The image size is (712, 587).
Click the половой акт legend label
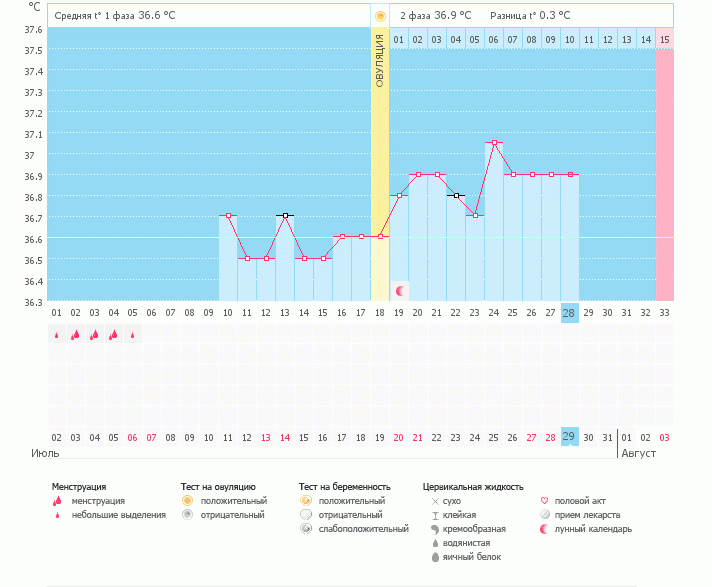point(580,501)
